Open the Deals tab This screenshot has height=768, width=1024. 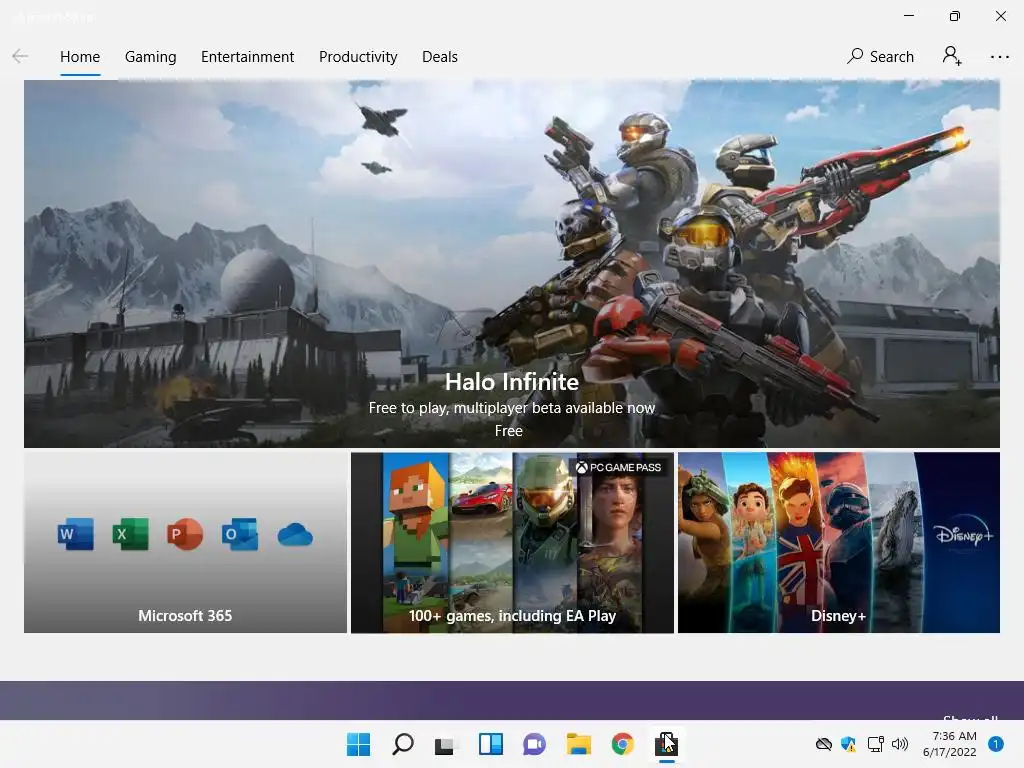click(440, 57)
